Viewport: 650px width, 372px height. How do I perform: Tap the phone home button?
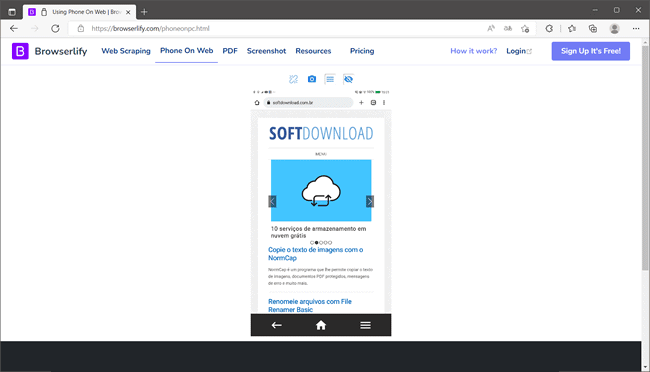click(321, 325)
